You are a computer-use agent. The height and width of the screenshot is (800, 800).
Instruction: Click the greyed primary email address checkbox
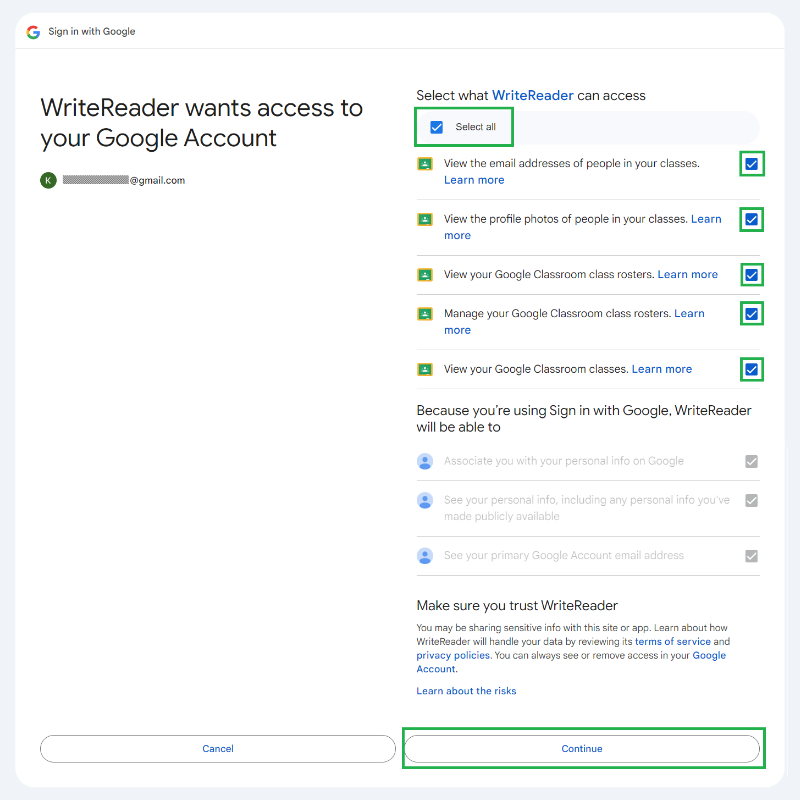(x=752, y=556)
